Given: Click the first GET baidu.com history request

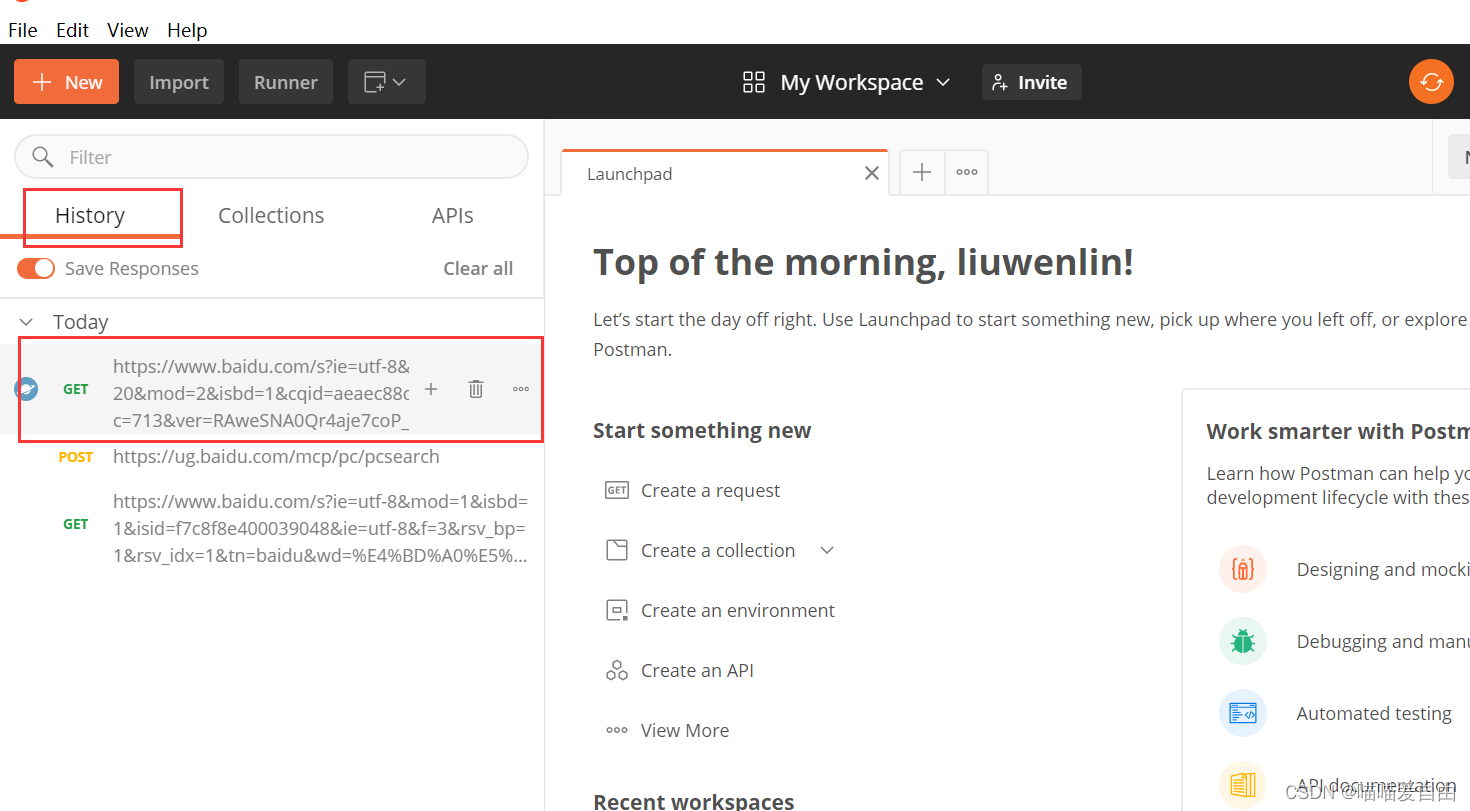Looking at the screenshot, I should [x=261, y=393].
